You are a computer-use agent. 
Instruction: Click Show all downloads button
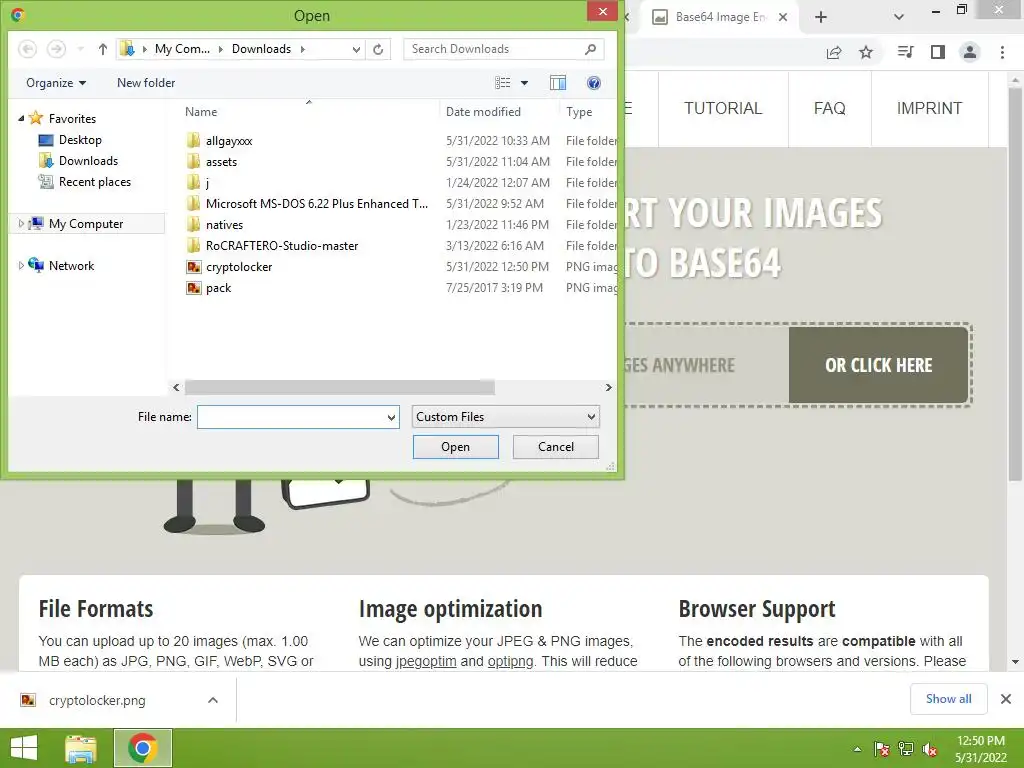948,699
